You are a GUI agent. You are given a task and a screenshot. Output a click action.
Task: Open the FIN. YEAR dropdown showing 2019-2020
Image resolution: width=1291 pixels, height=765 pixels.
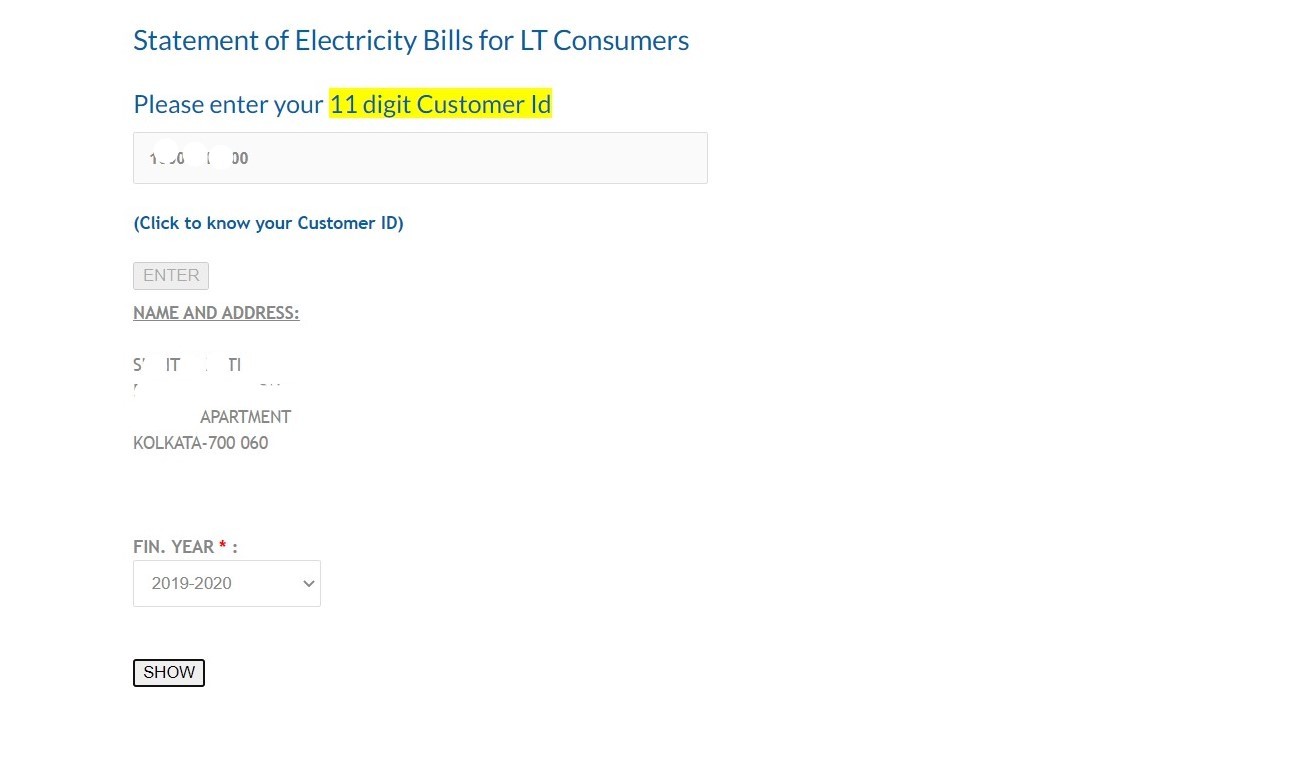226,583
